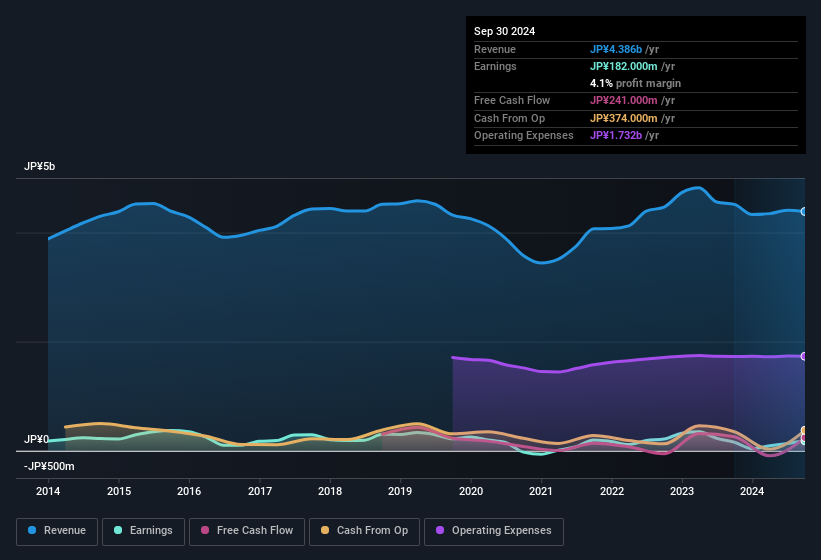Click the 2017 x-axis label
821x560 pixels.
[x=260, y=491]
